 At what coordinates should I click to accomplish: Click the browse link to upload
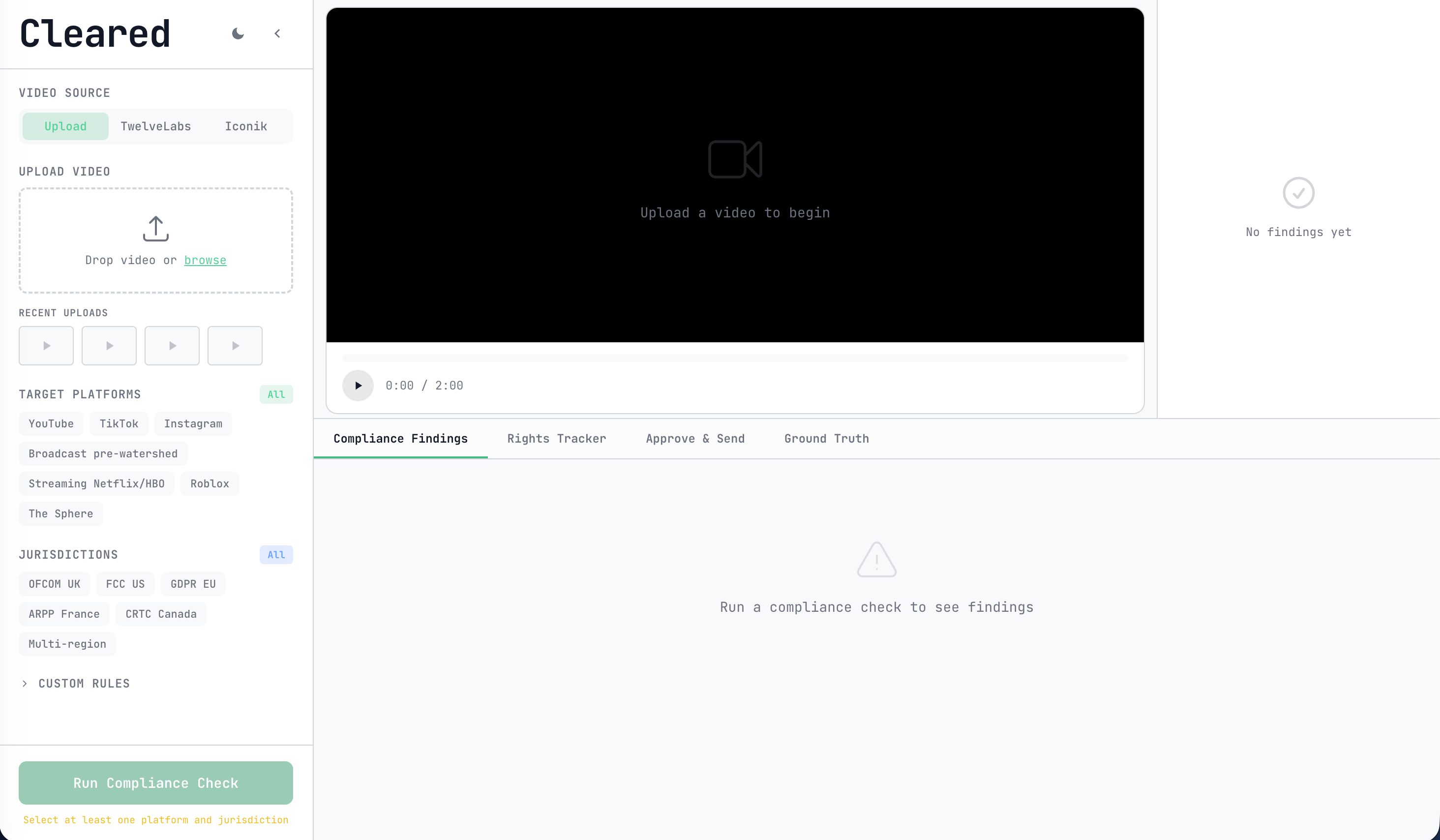click(x=205, y=260)
